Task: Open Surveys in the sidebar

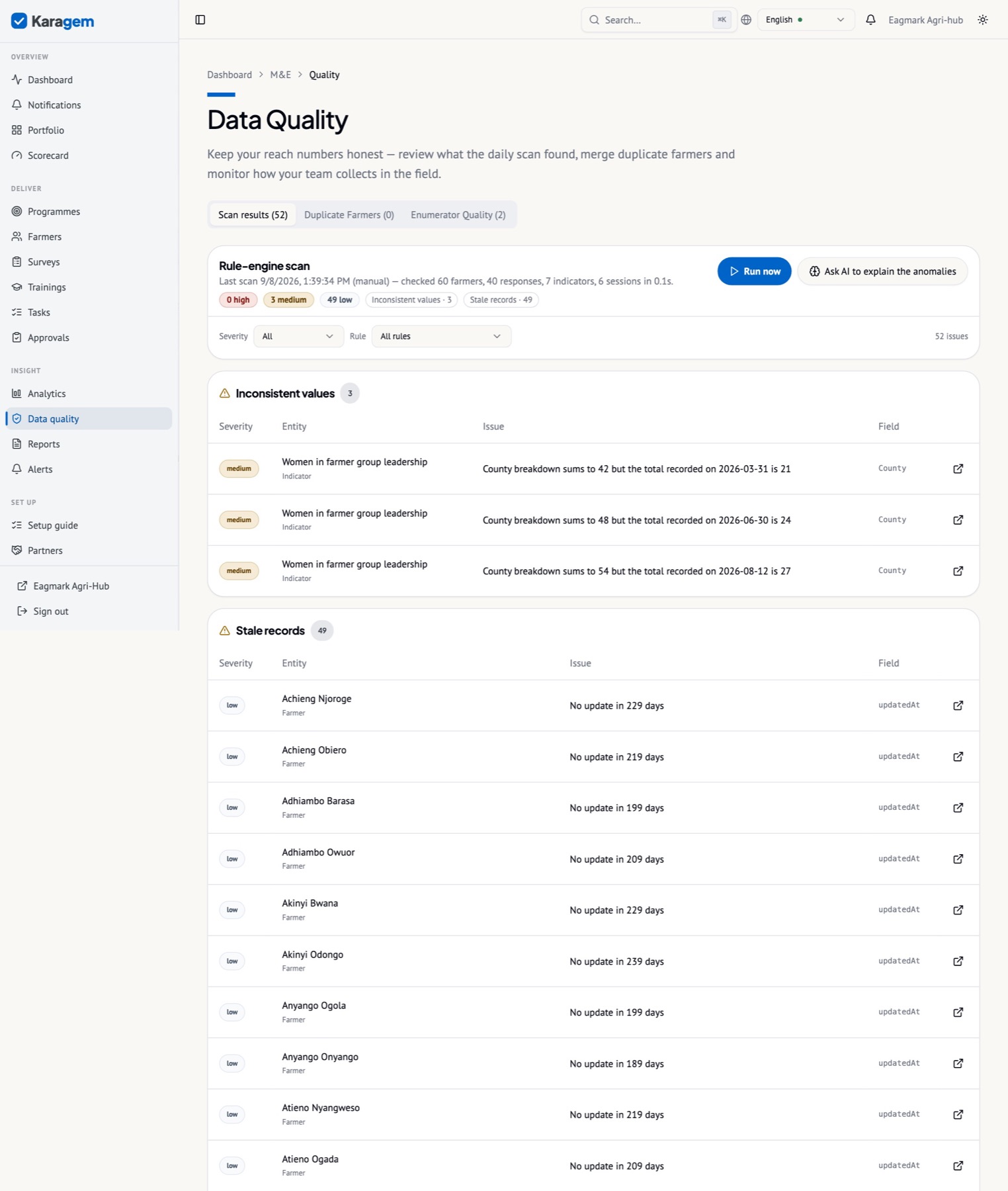Action: pos(89,262)
